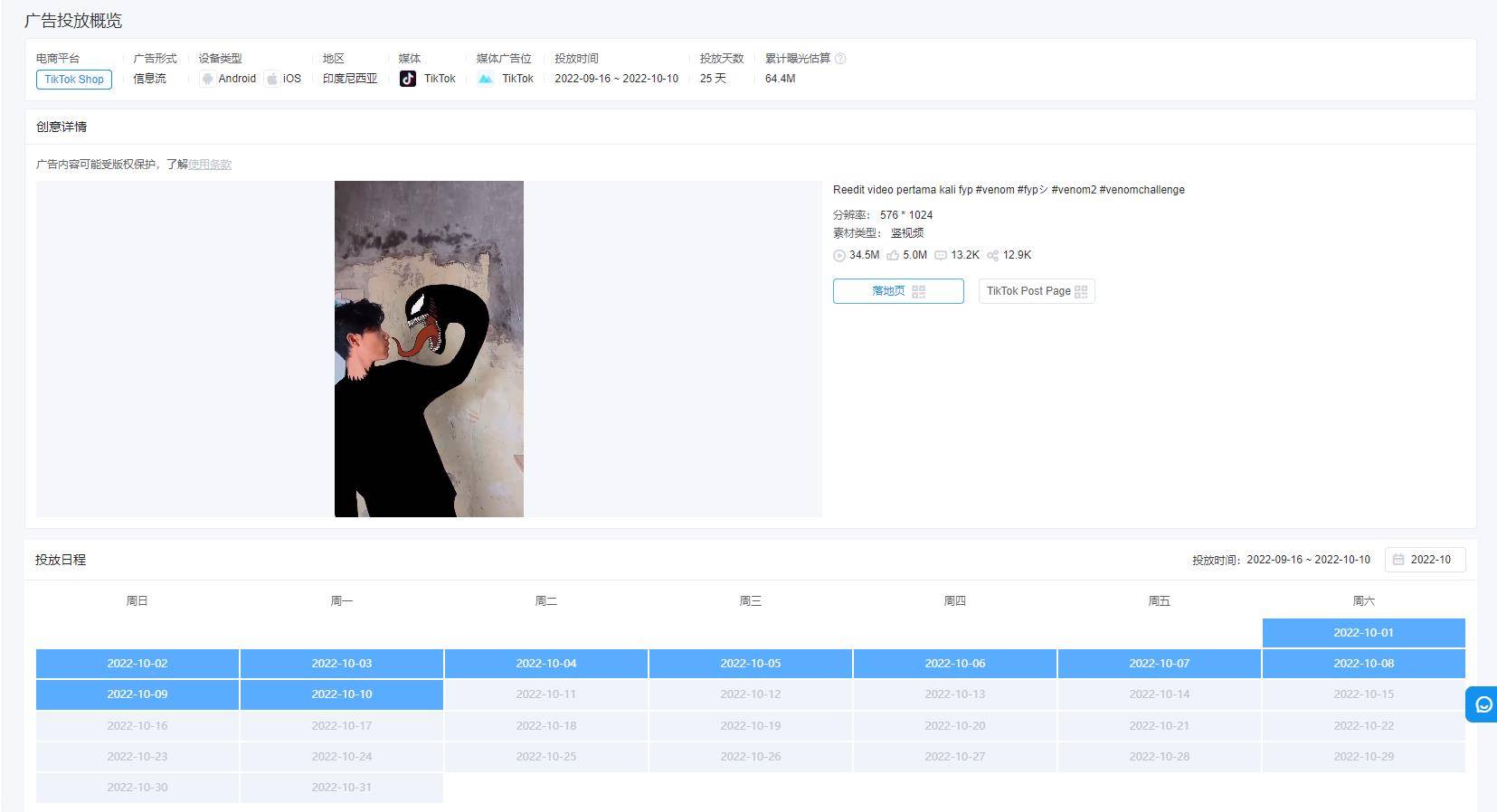Click the TikTok Shop platform tag

[x=74, y=80]
